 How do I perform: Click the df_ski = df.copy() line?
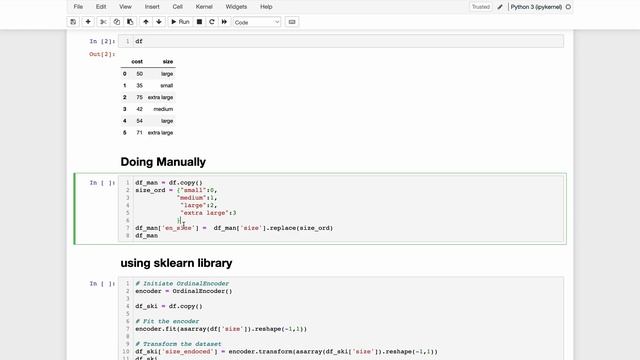click(x=169, y=307)
